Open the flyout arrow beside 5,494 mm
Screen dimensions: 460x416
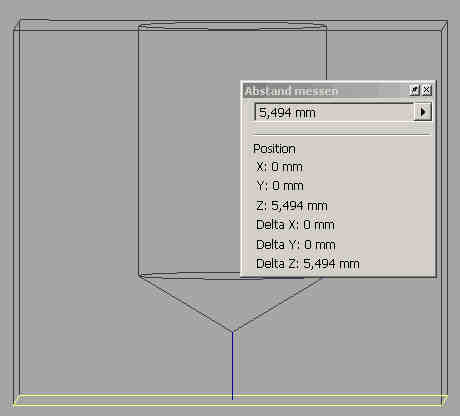(423, 112)
